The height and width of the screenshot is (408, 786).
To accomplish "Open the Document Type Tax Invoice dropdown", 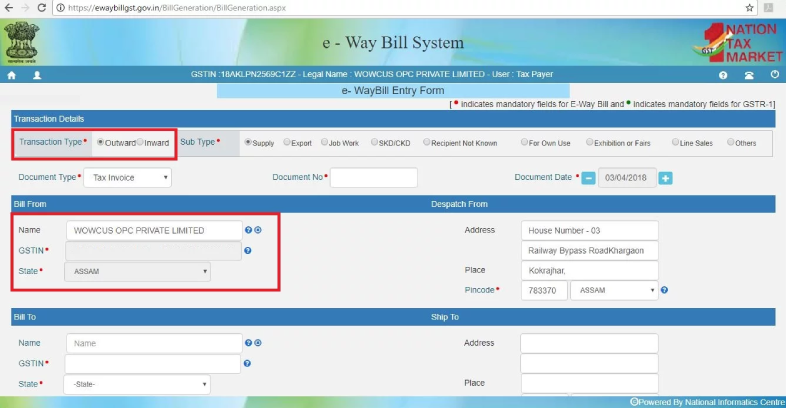I will [127, 178].
